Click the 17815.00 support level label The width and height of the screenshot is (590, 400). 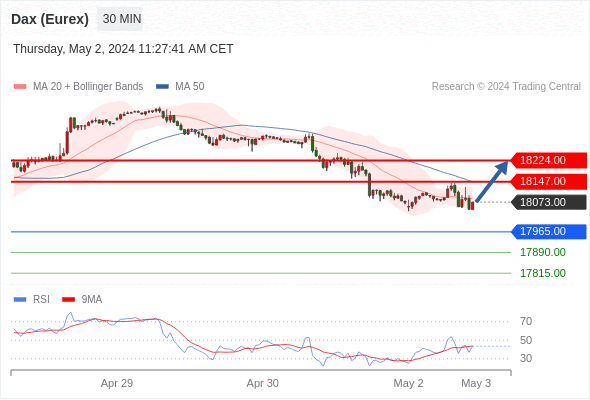click(x=543, y=273)
